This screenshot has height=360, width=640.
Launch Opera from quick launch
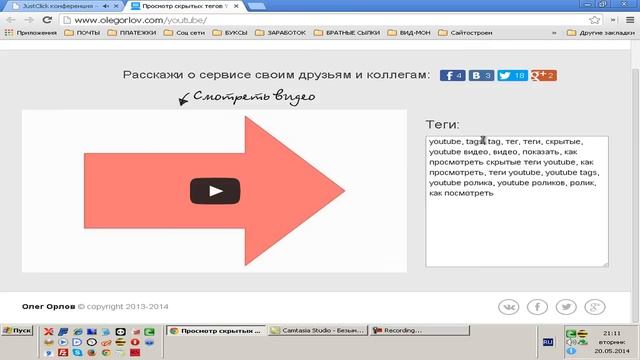[135, 342]
